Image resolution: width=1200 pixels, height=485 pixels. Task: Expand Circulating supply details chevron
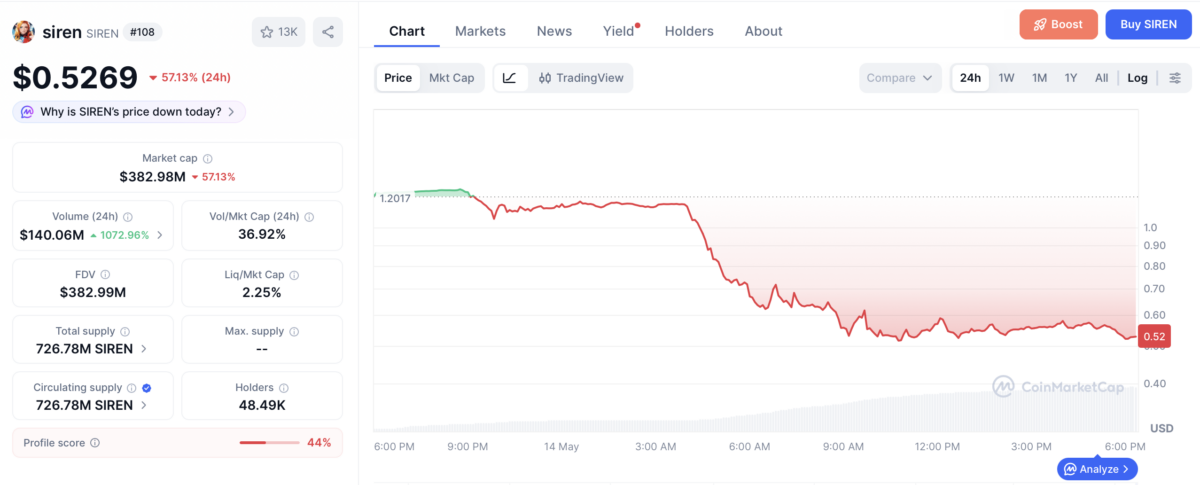[143, 406]
